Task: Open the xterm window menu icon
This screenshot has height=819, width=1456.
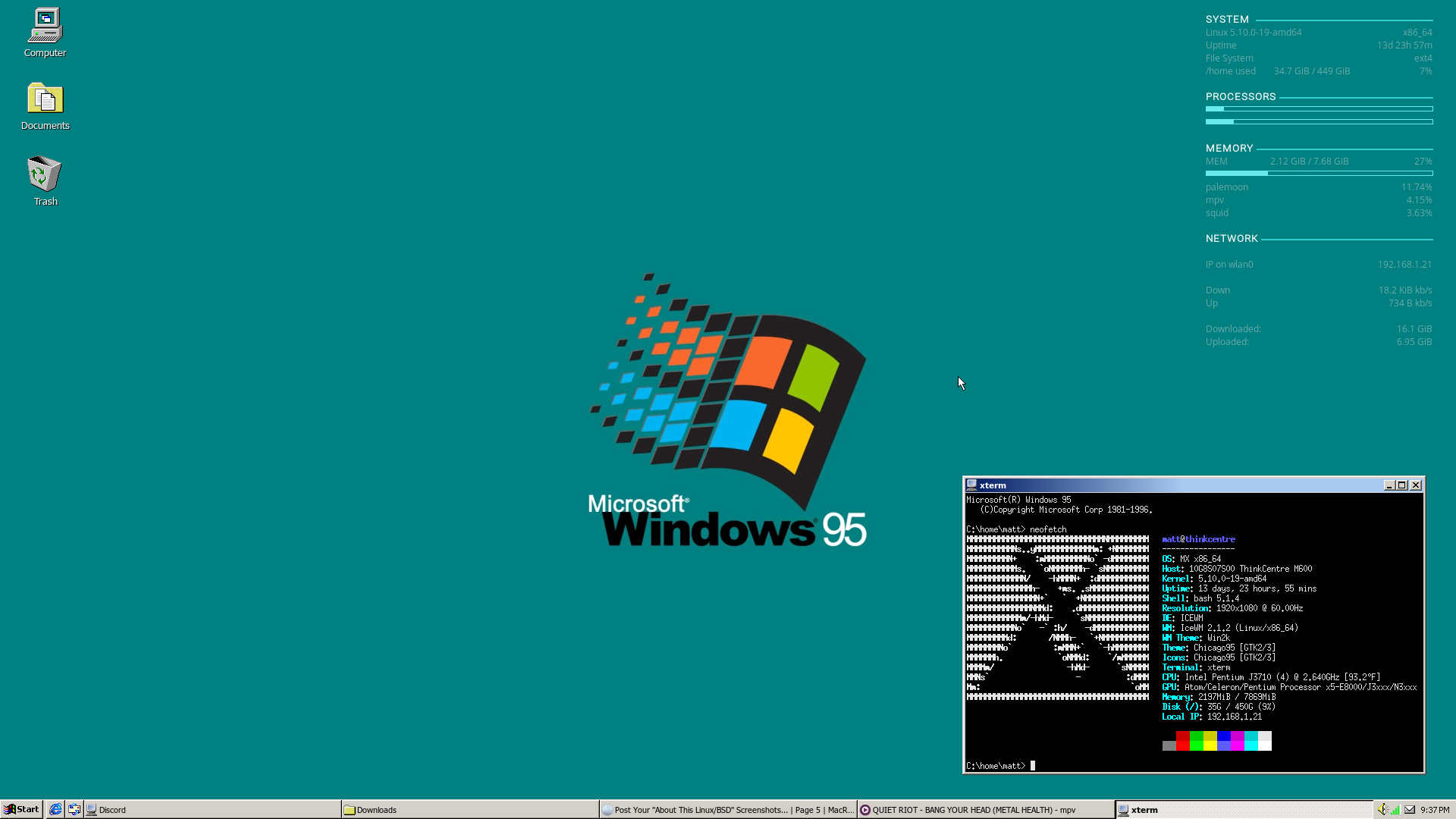Action: pos(971,485)
